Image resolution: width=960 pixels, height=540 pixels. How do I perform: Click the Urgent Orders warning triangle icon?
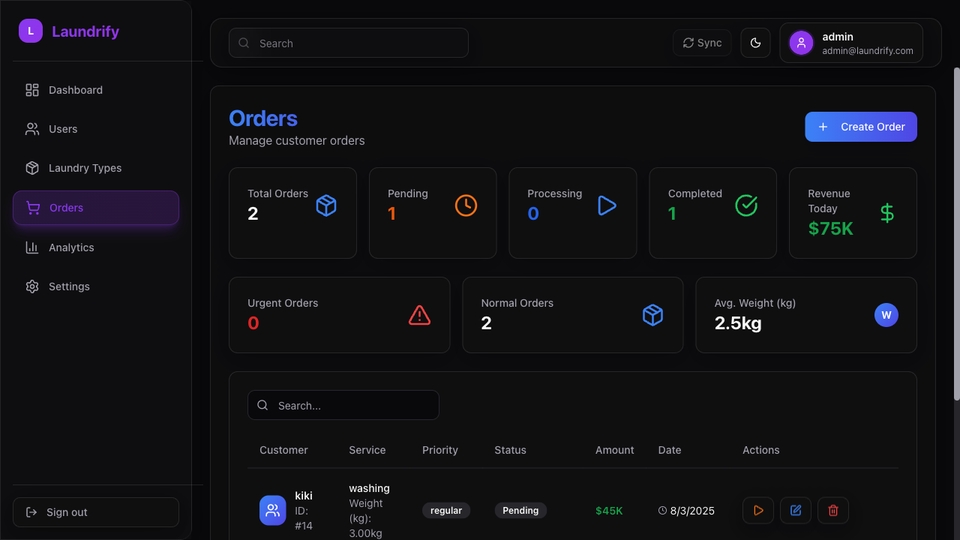point(419,315)
